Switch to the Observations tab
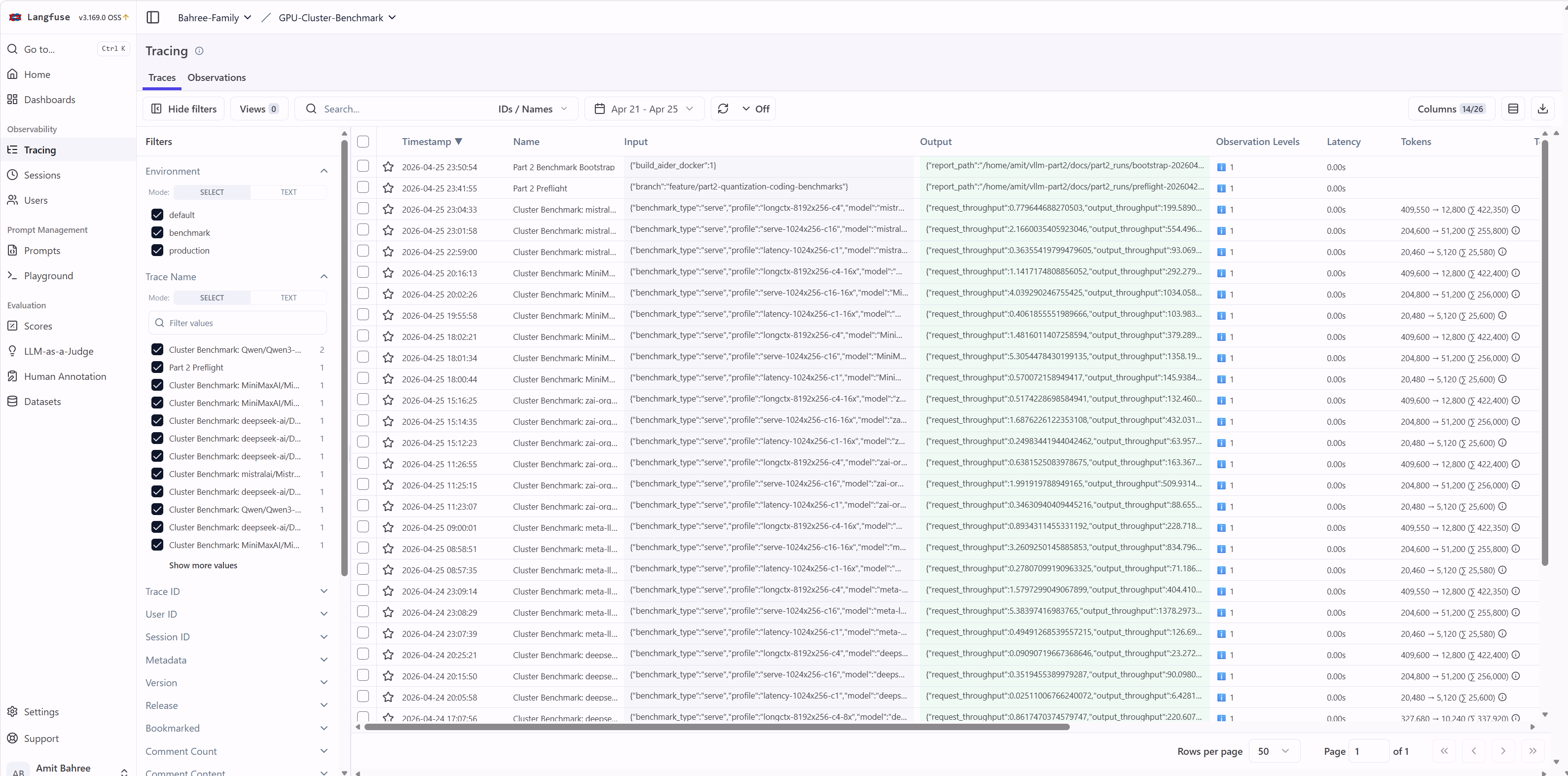Image resolution: width=1568 pixels, height=776 pixels. [x=216, y=77]
